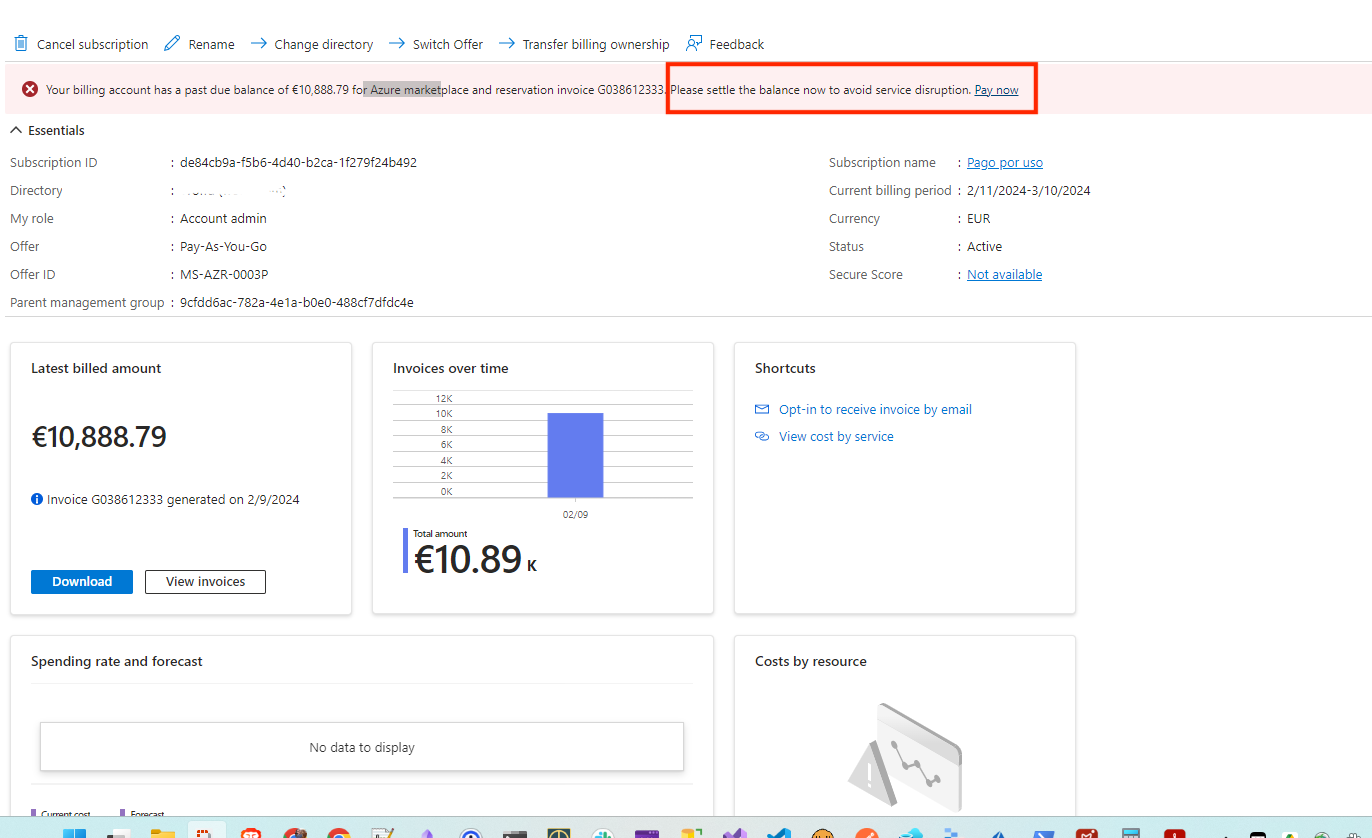The height and width of the screenshot is (838, 1372).
Task: Open Google Chrome from the taskbar
Action: click(339, 832)
